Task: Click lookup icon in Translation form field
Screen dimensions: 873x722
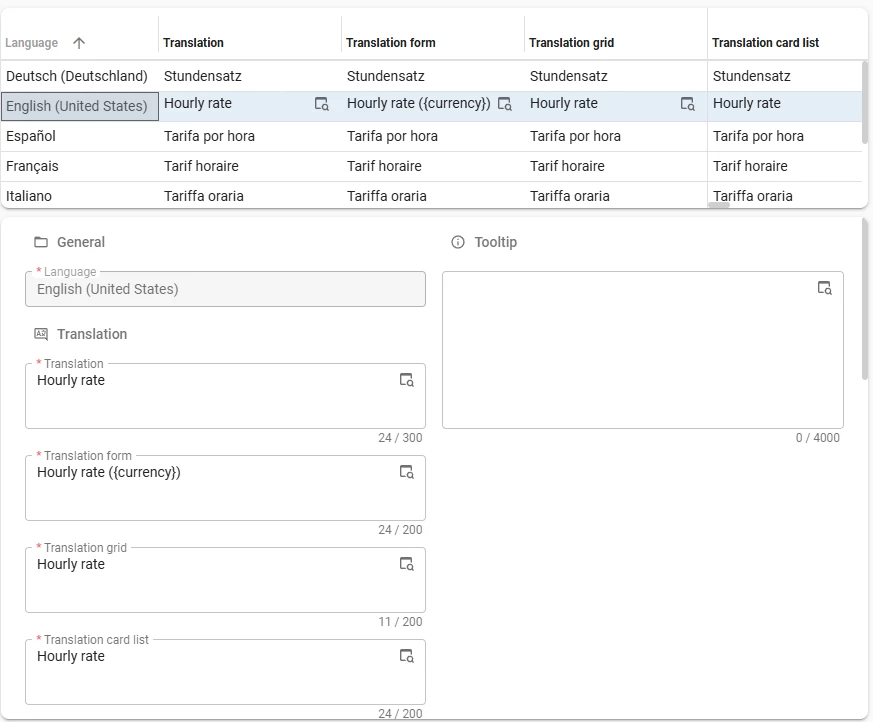Action: point(406,472)
